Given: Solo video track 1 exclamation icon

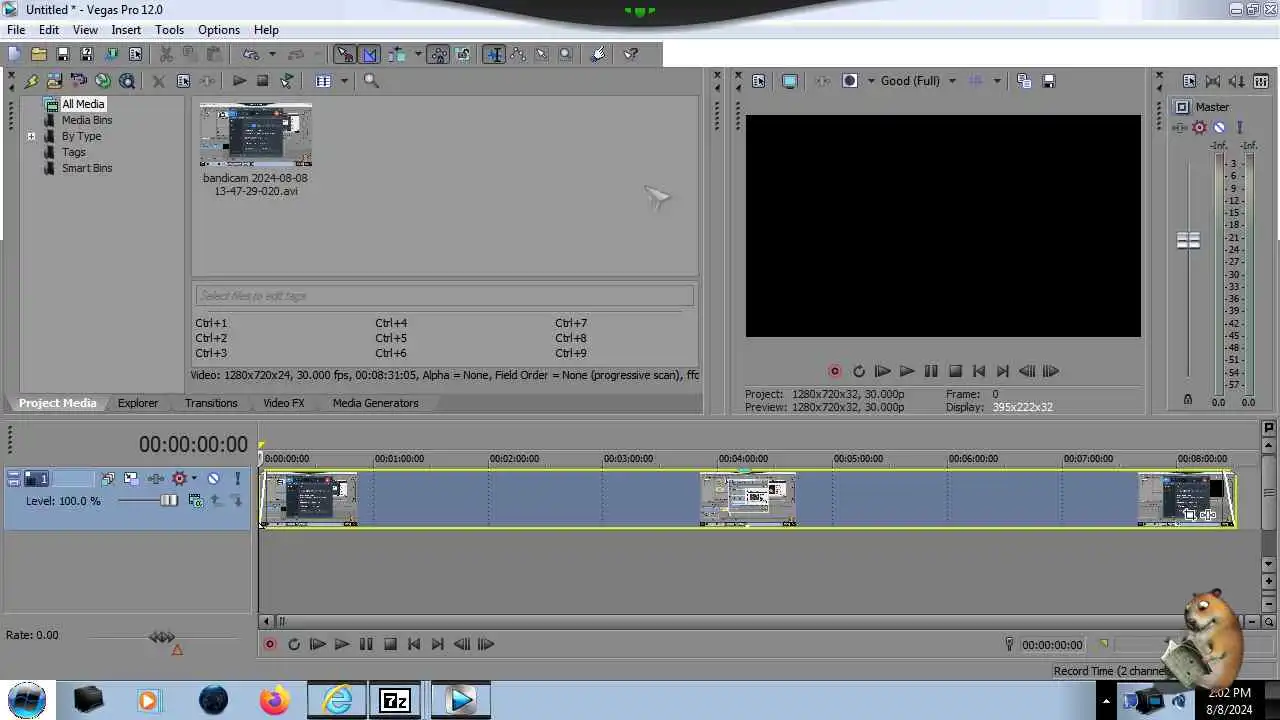Looking at the screenshot, I should point(237,479).
